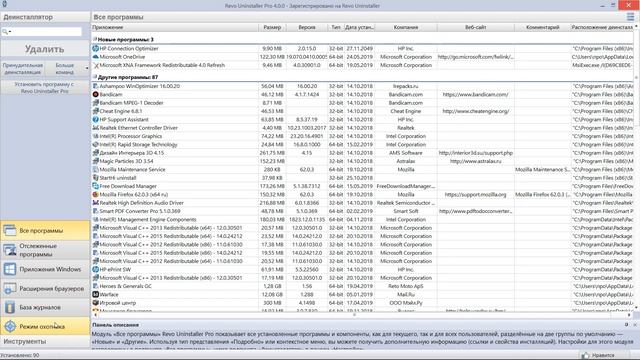Open the Windows Apps tab
The height and width of the screenshot is (360, 640).
(x=45, y=269)
